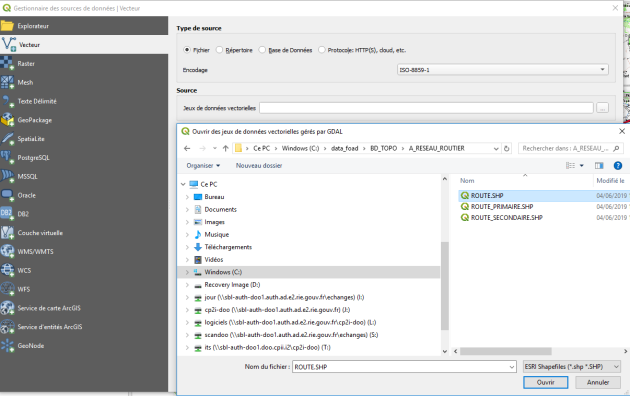The height and width of the screenshot is (396, 630).
Task: Open the ESRI Shapefiles filter dropdown
Action: 572,367
